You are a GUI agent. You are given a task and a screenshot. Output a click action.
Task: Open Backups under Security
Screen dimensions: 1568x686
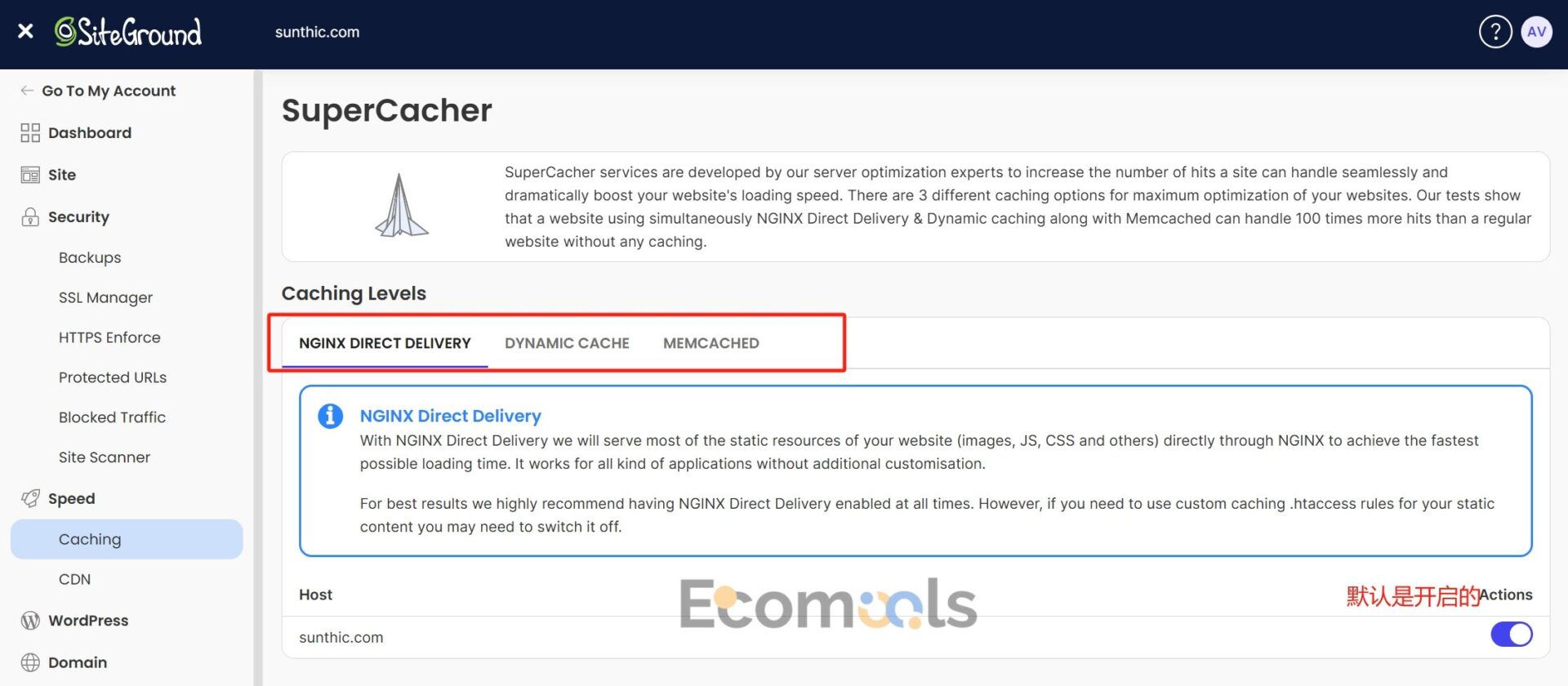[x=90, y=257]
